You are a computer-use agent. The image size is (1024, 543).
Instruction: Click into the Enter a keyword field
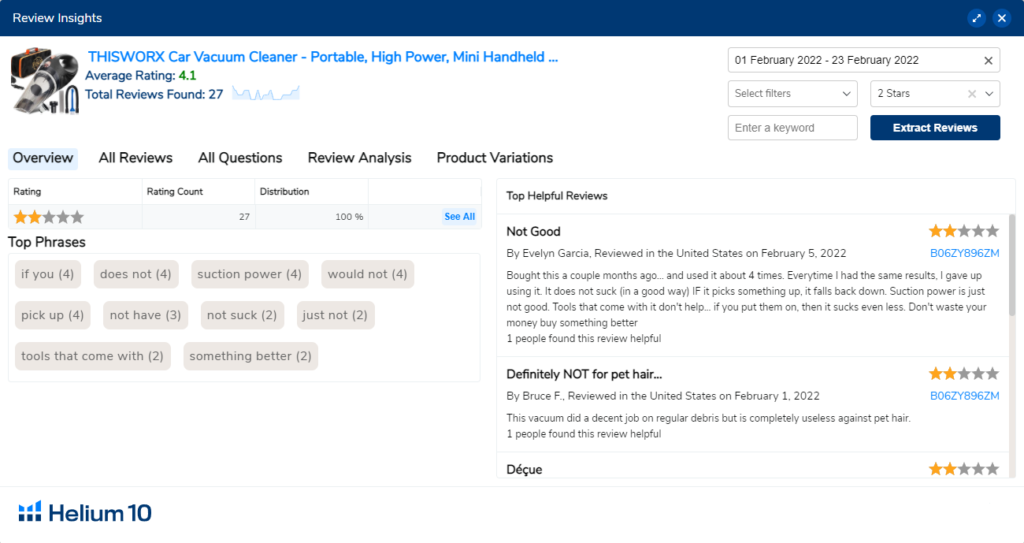(792, 128)
